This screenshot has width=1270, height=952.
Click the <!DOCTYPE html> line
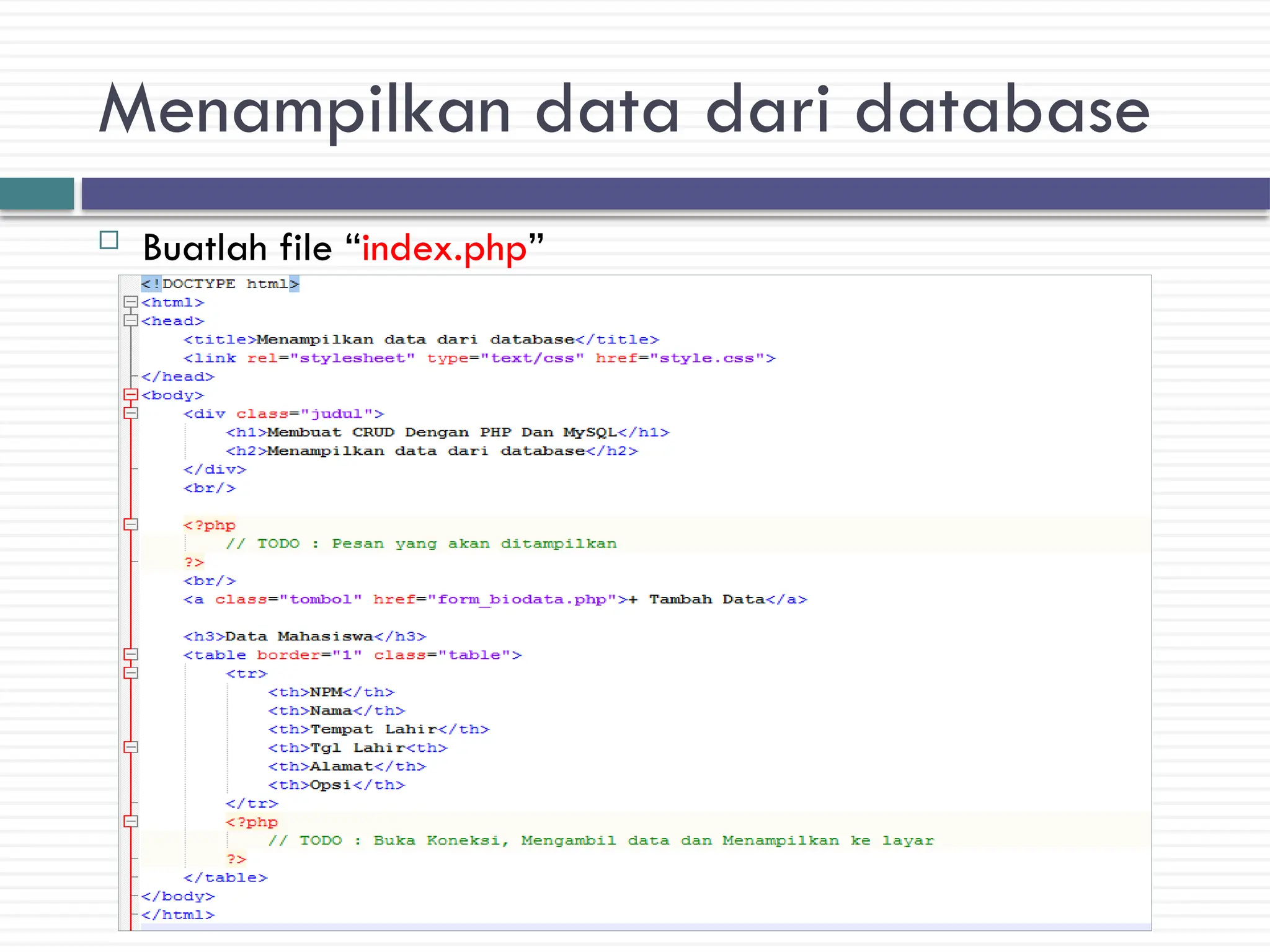pos(220,284)
